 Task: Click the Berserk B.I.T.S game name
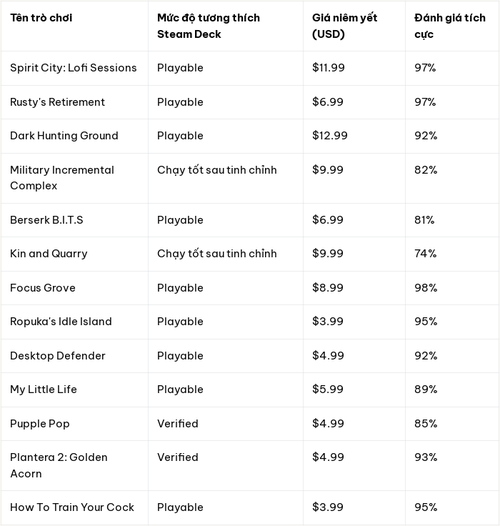(47, 220)
